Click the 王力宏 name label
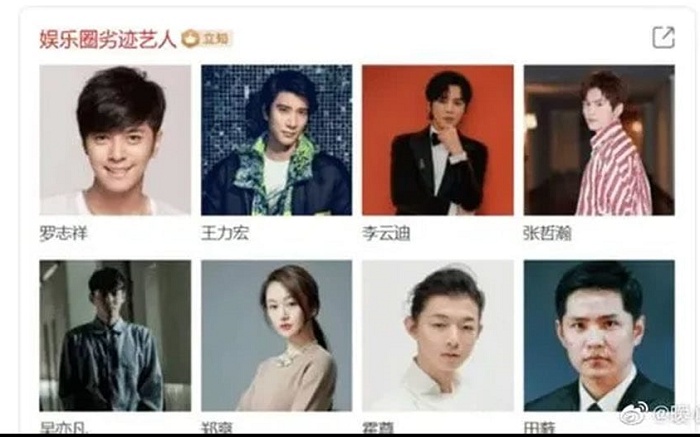 225,233
